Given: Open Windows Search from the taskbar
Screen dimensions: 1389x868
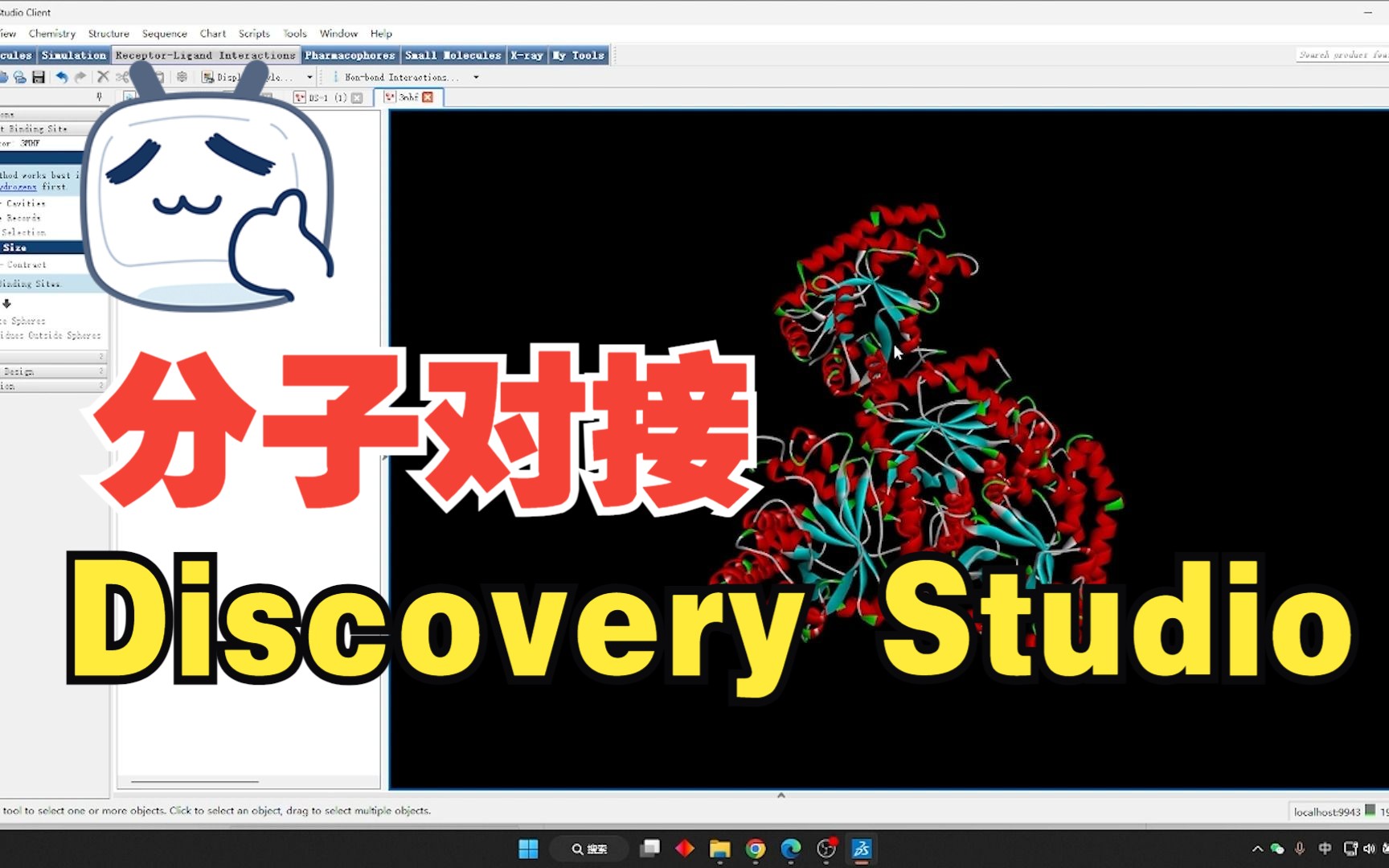Looking at the screenshot, I should 589,850.
